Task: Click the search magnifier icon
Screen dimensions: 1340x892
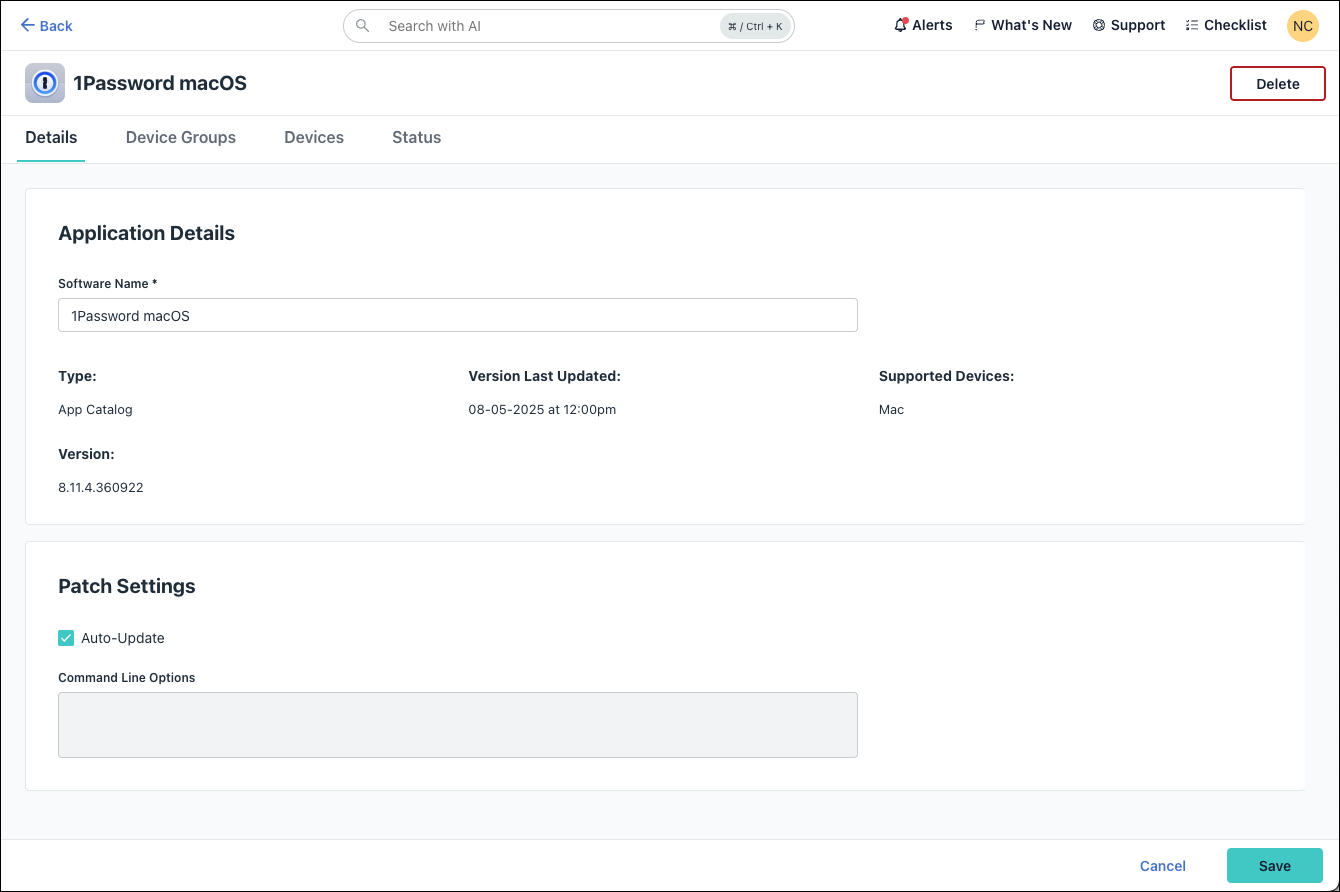Action: click(362, 26)
